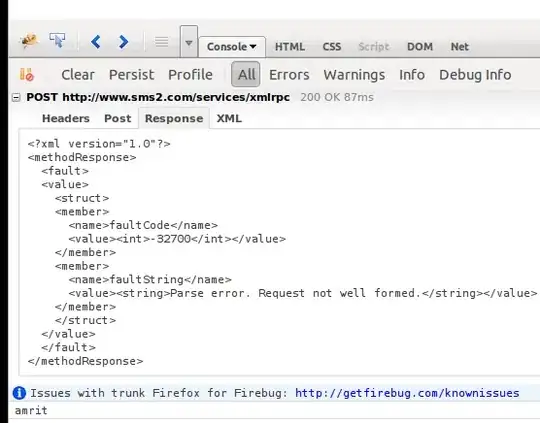Click the Profile button
Image resolution: width=540 pixels, height=423 pixels.
190,75
